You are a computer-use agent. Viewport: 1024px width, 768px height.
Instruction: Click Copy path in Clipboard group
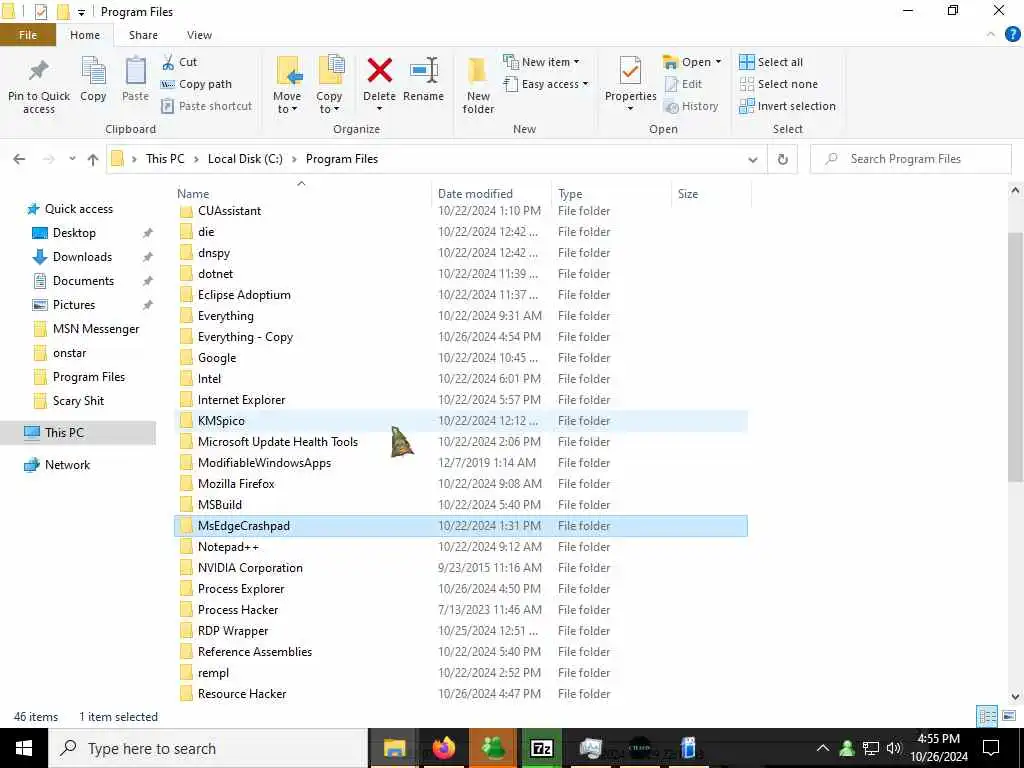point(196,84)
